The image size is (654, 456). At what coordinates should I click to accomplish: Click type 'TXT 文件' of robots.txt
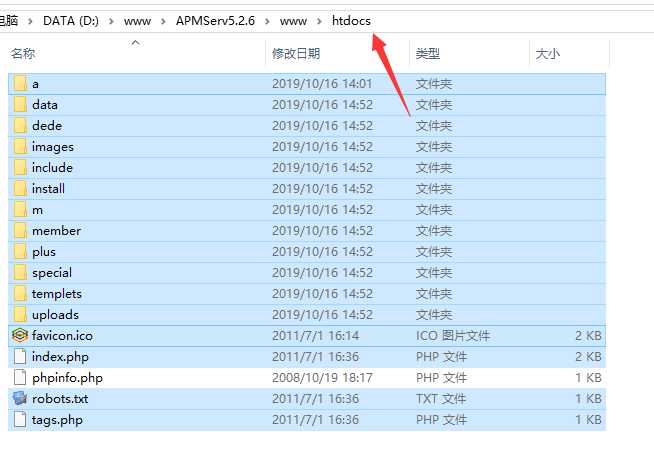click(x=440, y=399)
